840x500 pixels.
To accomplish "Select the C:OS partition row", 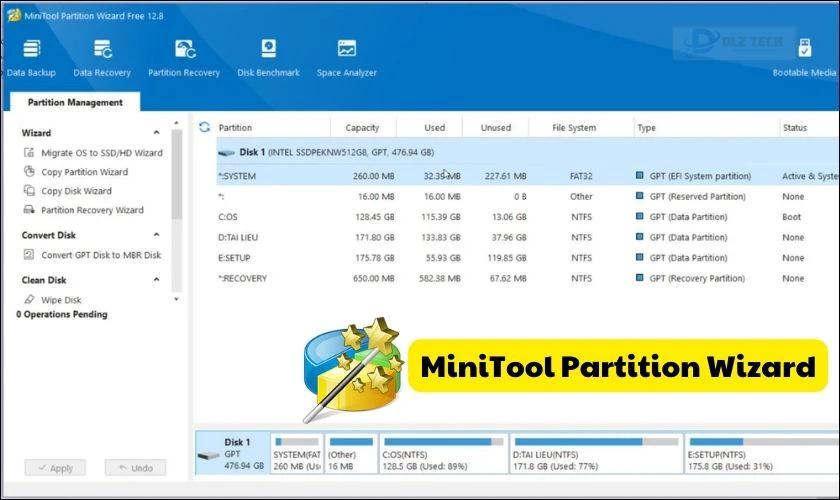I will 528,217.
